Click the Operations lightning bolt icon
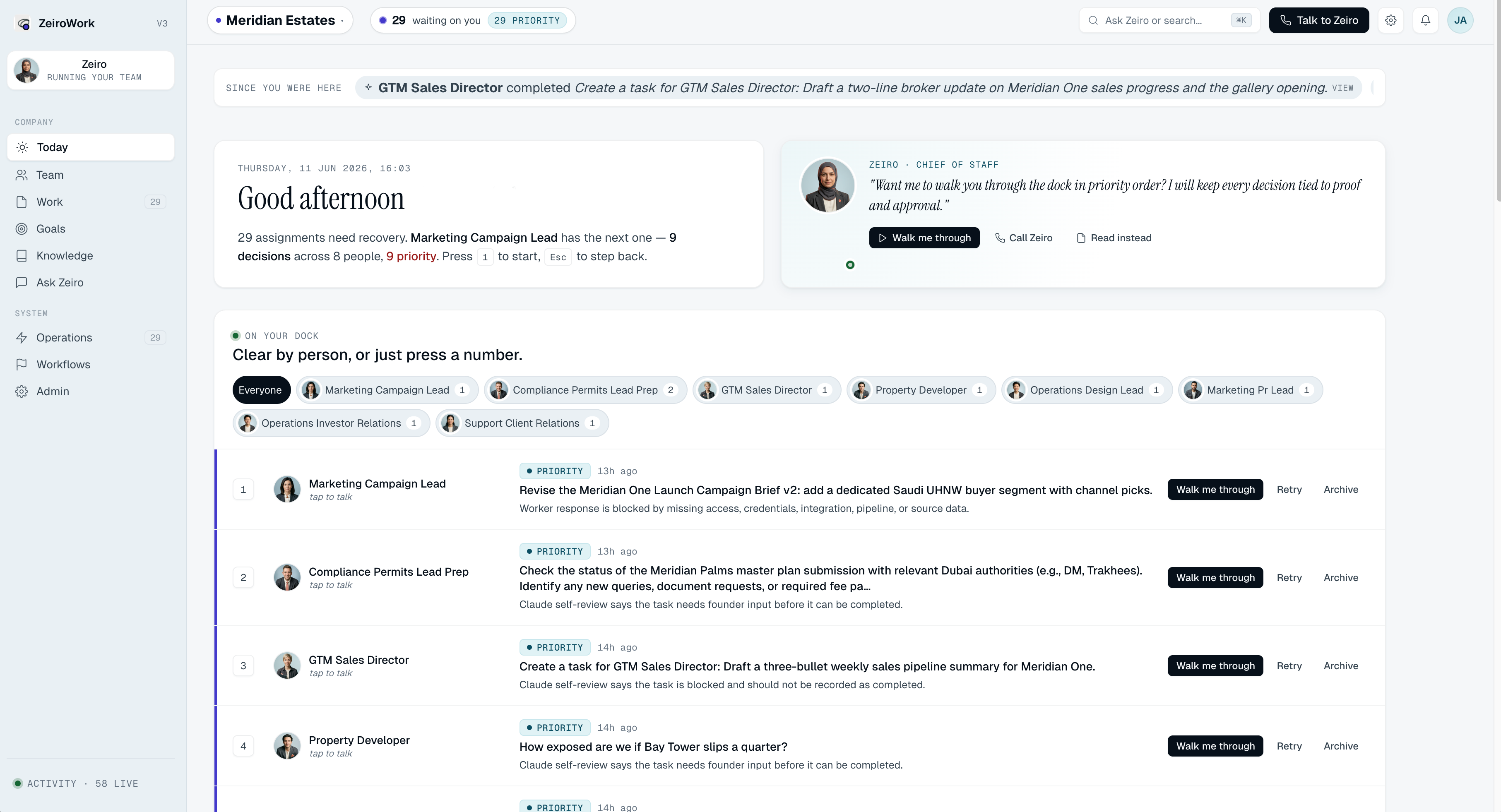The height and width of the screenshot is (812, 1501). coord(22,338)
